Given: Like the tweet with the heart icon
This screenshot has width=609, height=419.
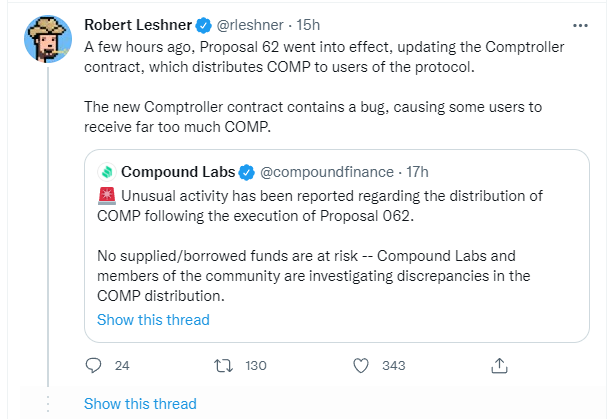Looking at the screenshot, I should tap(362, 366).
